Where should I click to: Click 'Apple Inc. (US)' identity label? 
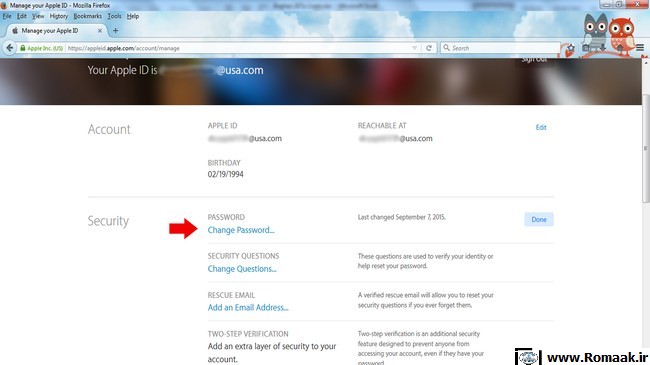[45, 48]
